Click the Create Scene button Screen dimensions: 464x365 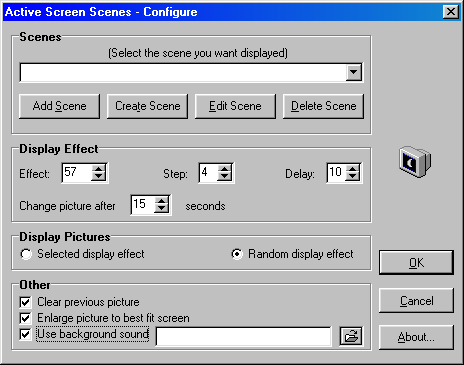(x=147, y=106)
